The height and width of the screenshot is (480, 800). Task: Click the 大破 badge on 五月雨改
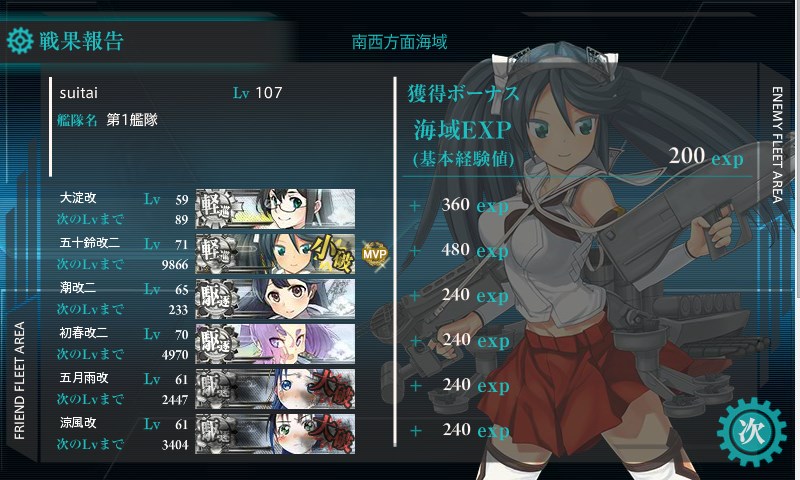(x=332, y=389)
